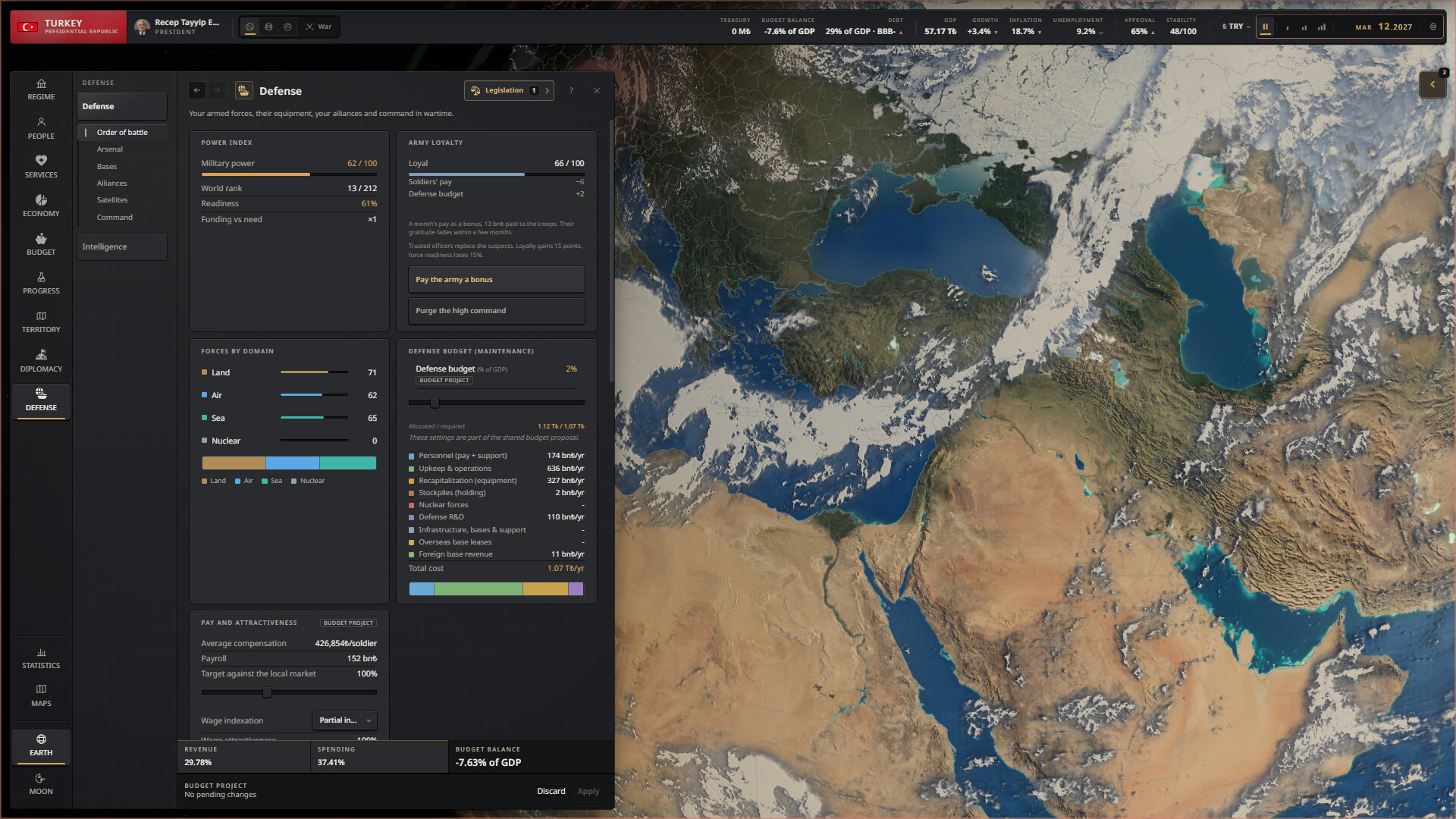Open the Command subsection
This screenshot has width=1456, height=819.
[115, 218]
